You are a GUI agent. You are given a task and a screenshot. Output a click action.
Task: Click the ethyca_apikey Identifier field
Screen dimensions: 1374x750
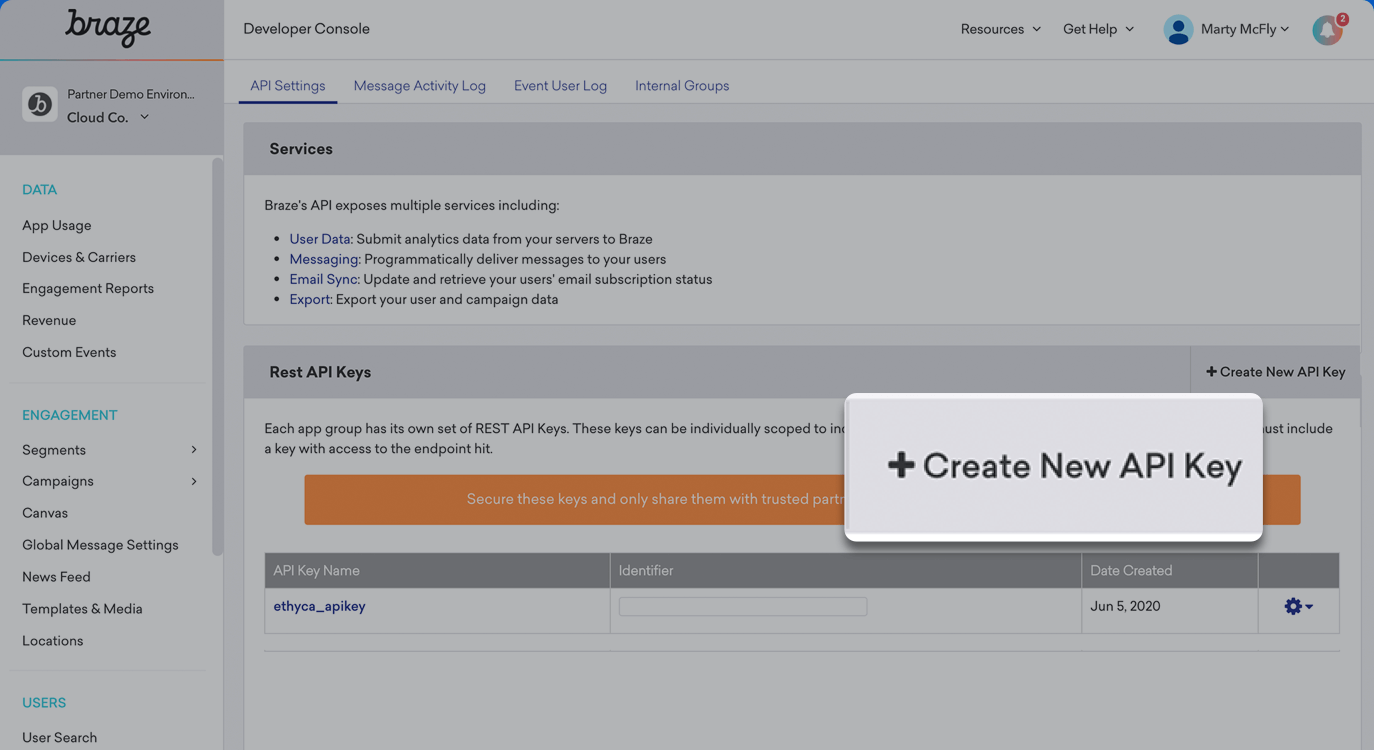[743, 606]
